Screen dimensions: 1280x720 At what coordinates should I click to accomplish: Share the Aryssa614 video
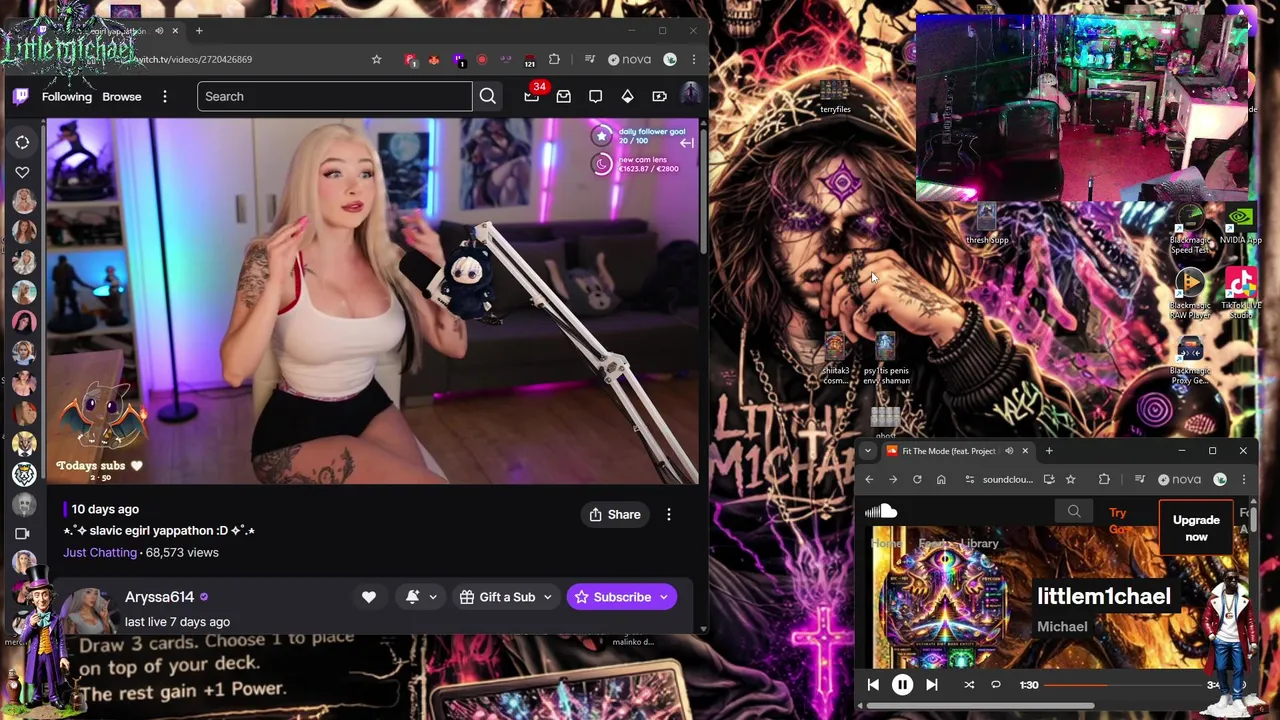click(614, 514)
